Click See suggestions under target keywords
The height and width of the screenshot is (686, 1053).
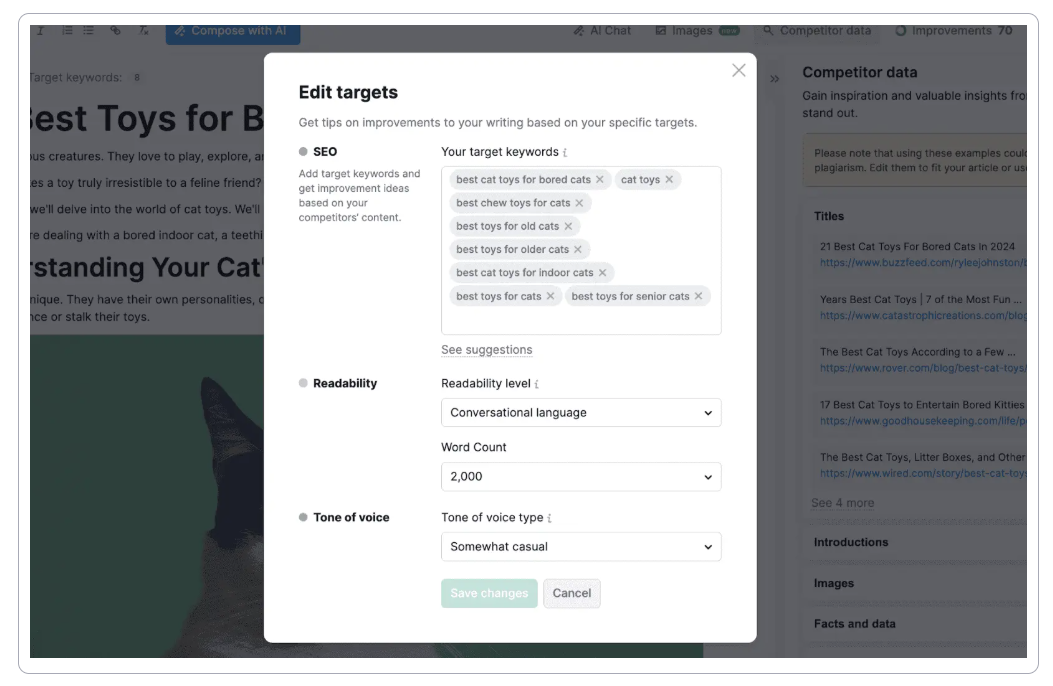coord(487,349)
